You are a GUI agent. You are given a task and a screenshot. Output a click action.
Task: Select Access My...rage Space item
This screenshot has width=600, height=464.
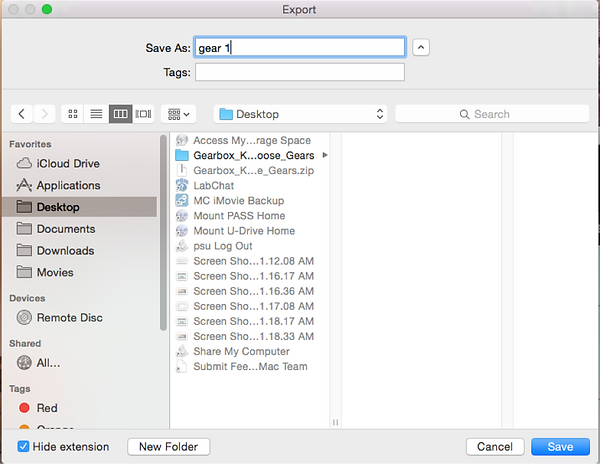[249, 140]
